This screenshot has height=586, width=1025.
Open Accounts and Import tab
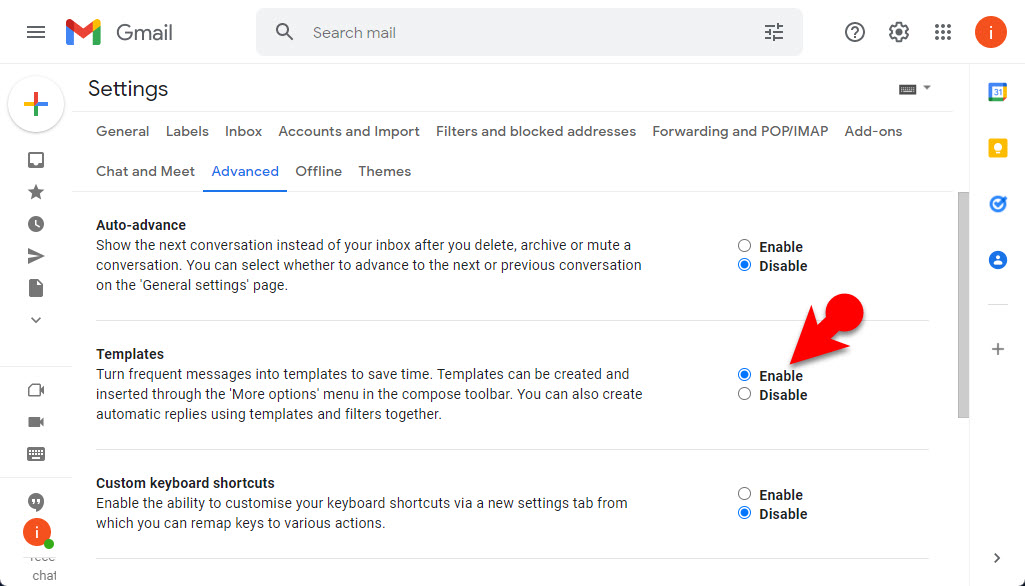point(349,131)
